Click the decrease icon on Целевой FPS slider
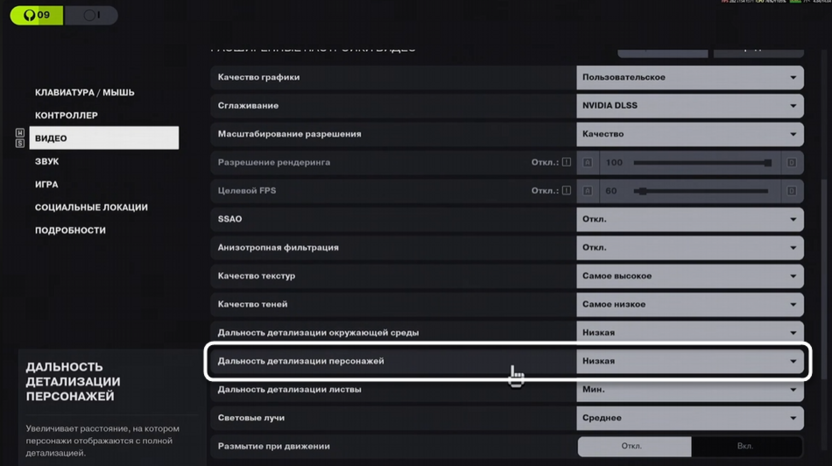832x466 pixels. click(588, 190)
